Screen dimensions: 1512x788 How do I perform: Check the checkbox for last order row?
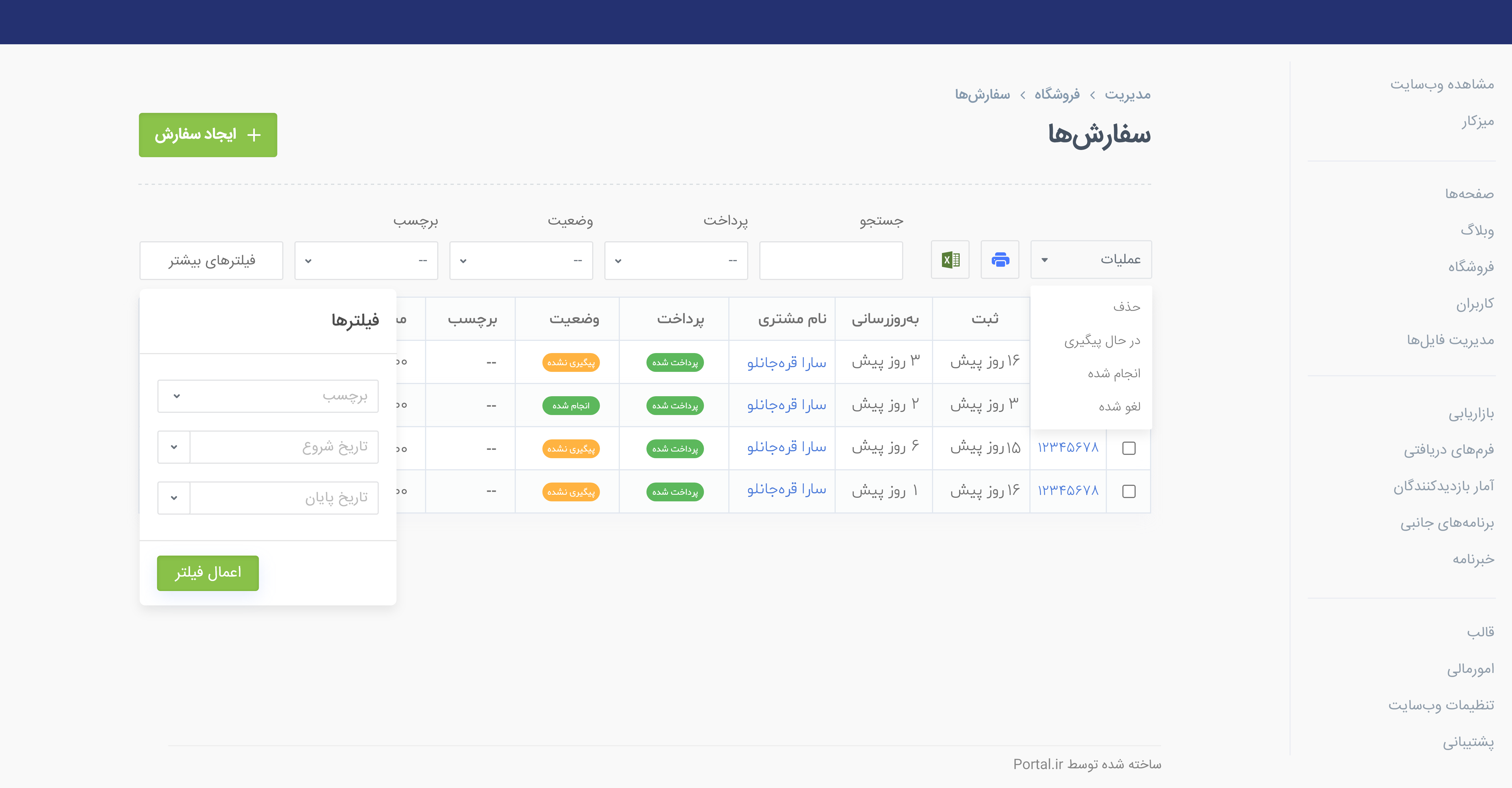(1128, 491)
